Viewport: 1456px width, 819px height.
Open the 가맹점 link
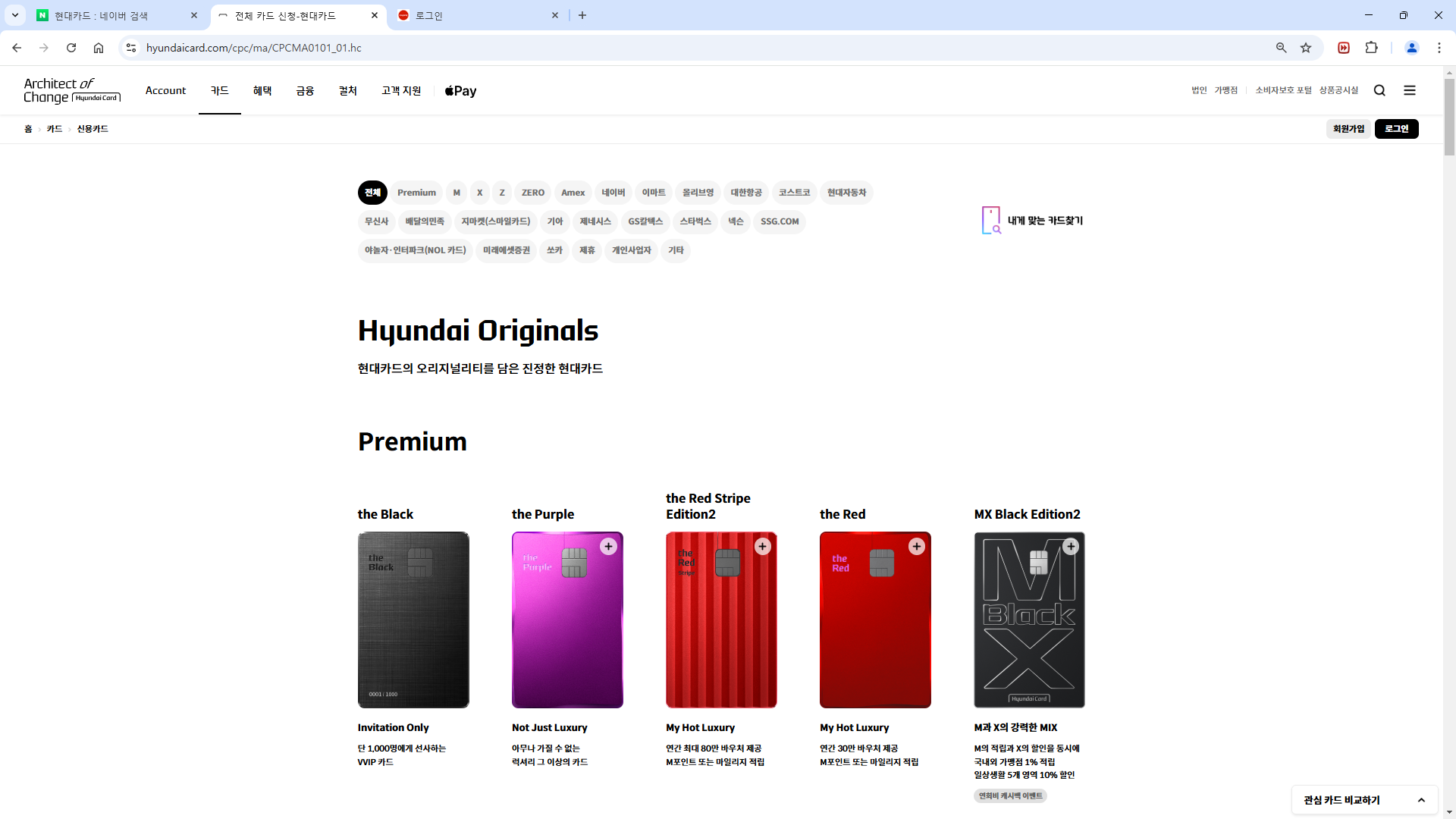[x=1226, y=90]
